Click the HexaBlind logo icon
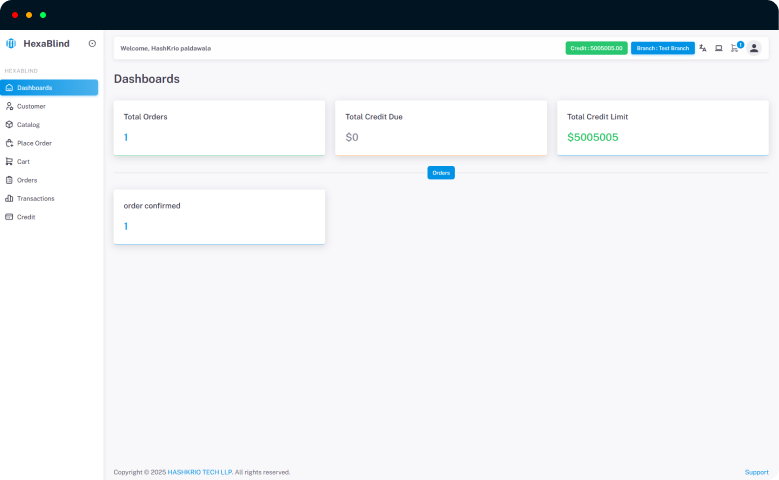 [11, 44]
